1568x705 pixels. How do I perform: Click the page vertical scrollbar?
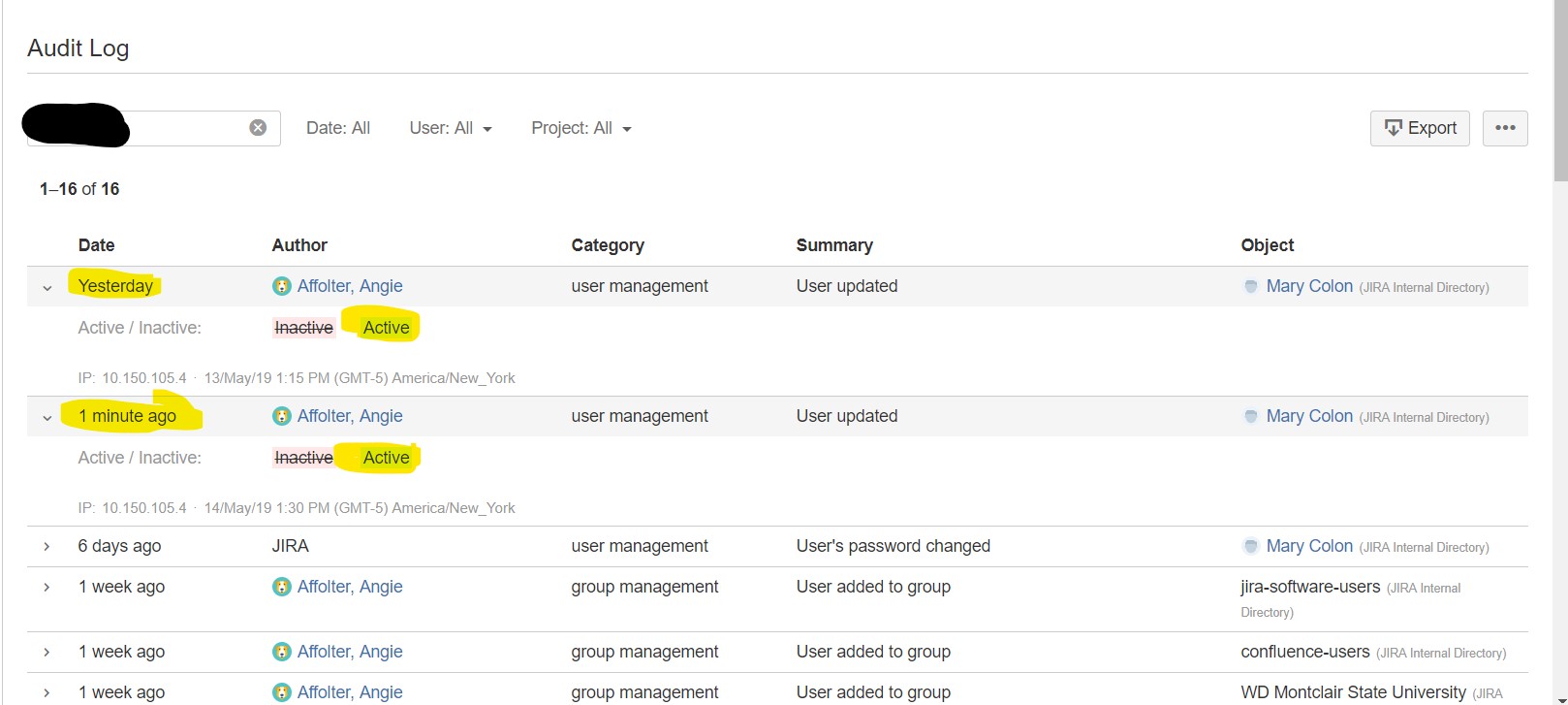click(x=1560, y=352)
